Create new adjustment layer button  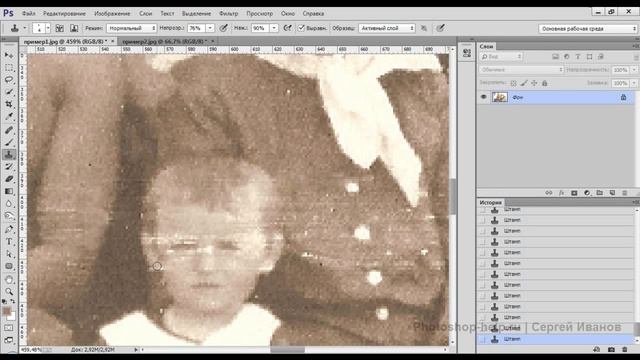click(x=587, y=193)
